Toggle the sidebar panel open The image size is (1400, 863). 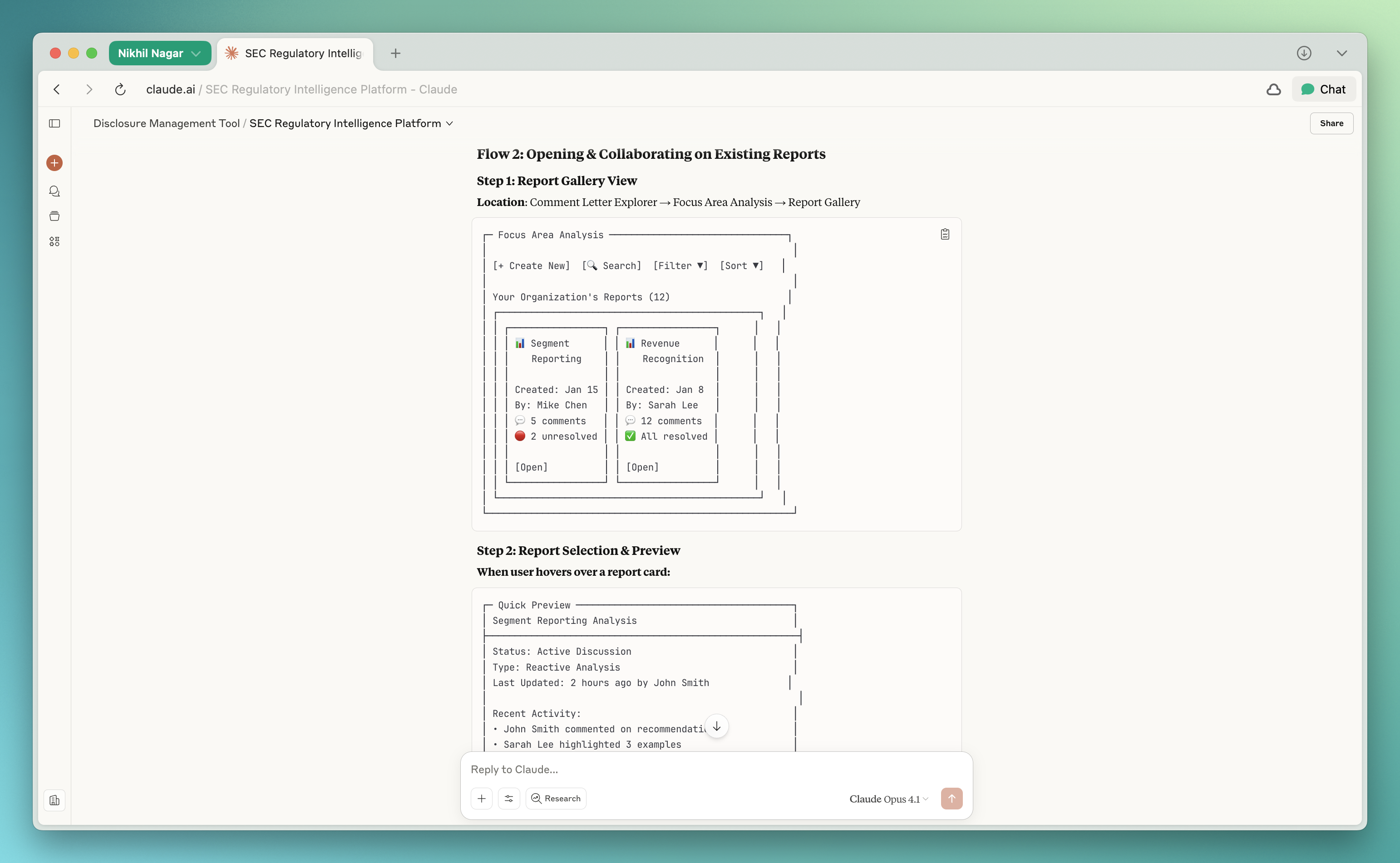click(x=54, y=123)
